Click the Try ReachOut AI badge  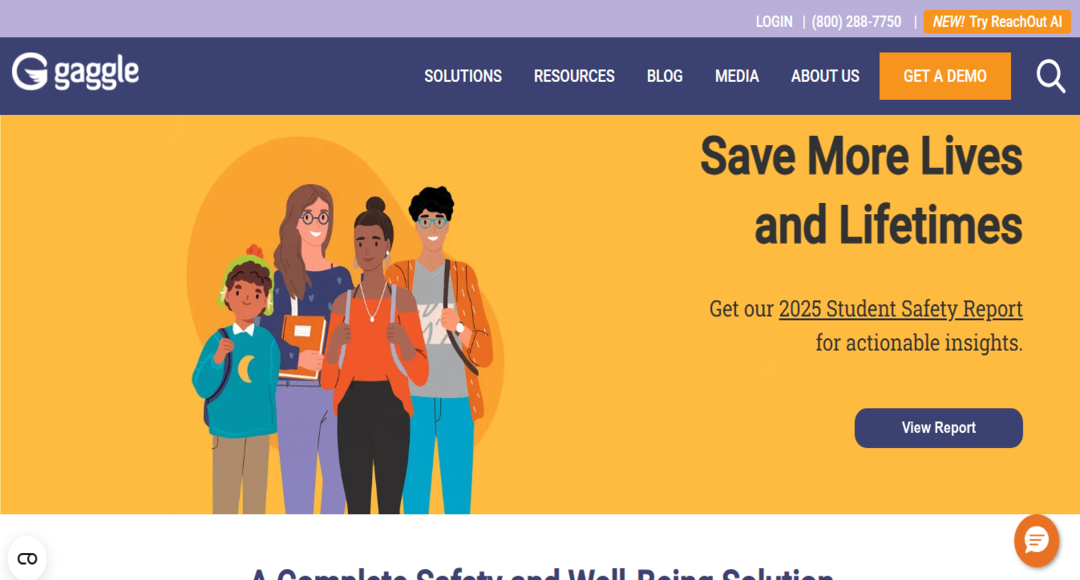pyautogui.click(x=997, y=22)
